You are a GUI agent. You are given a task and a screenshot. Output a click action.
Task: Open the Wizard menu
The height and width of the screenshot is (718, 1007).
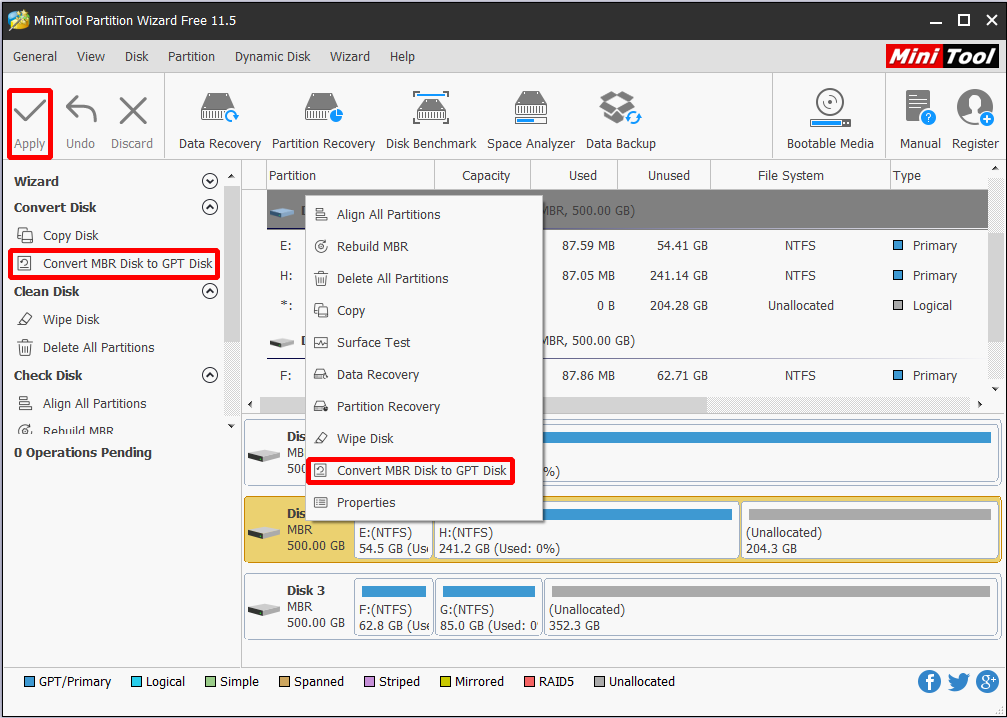[349, 57]
